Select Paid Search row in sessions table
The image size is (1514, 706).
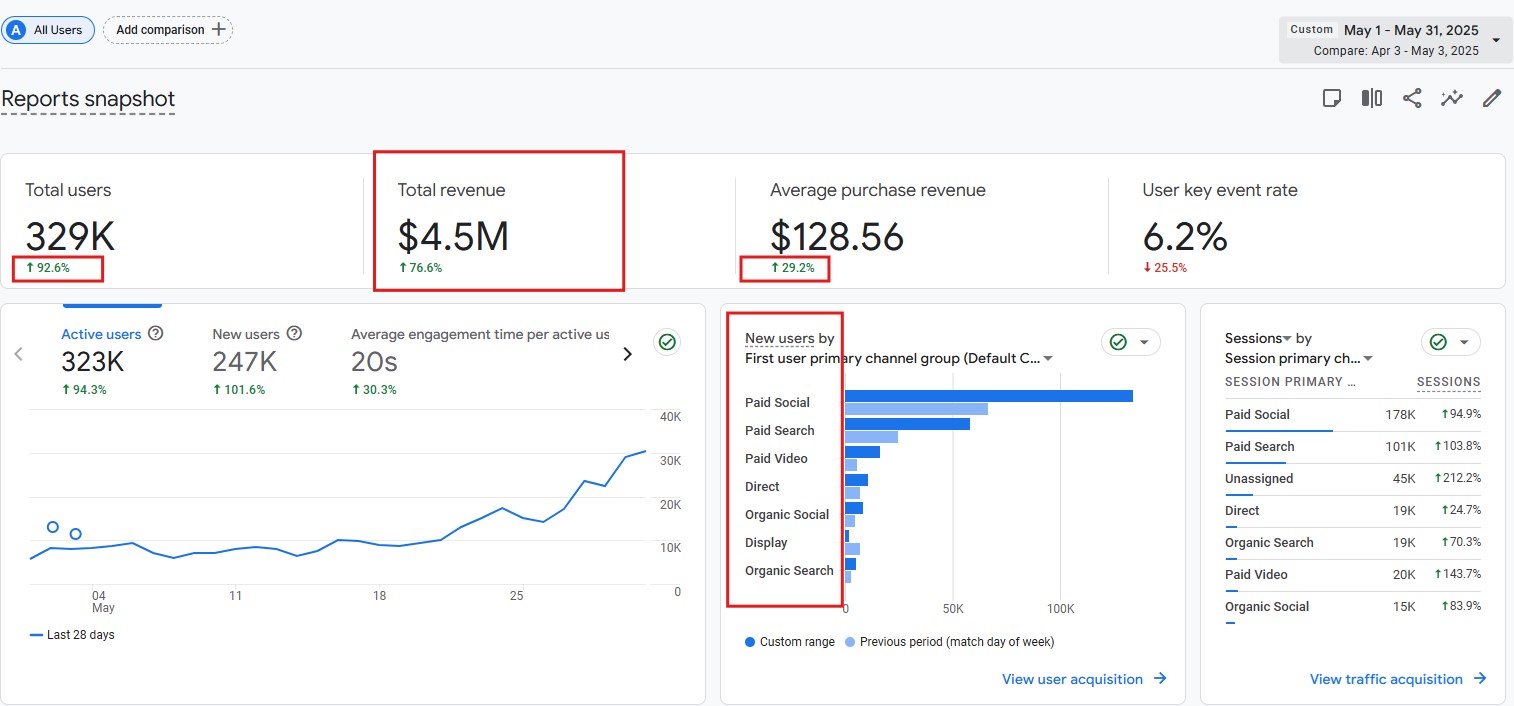(x=1353, y=447)
